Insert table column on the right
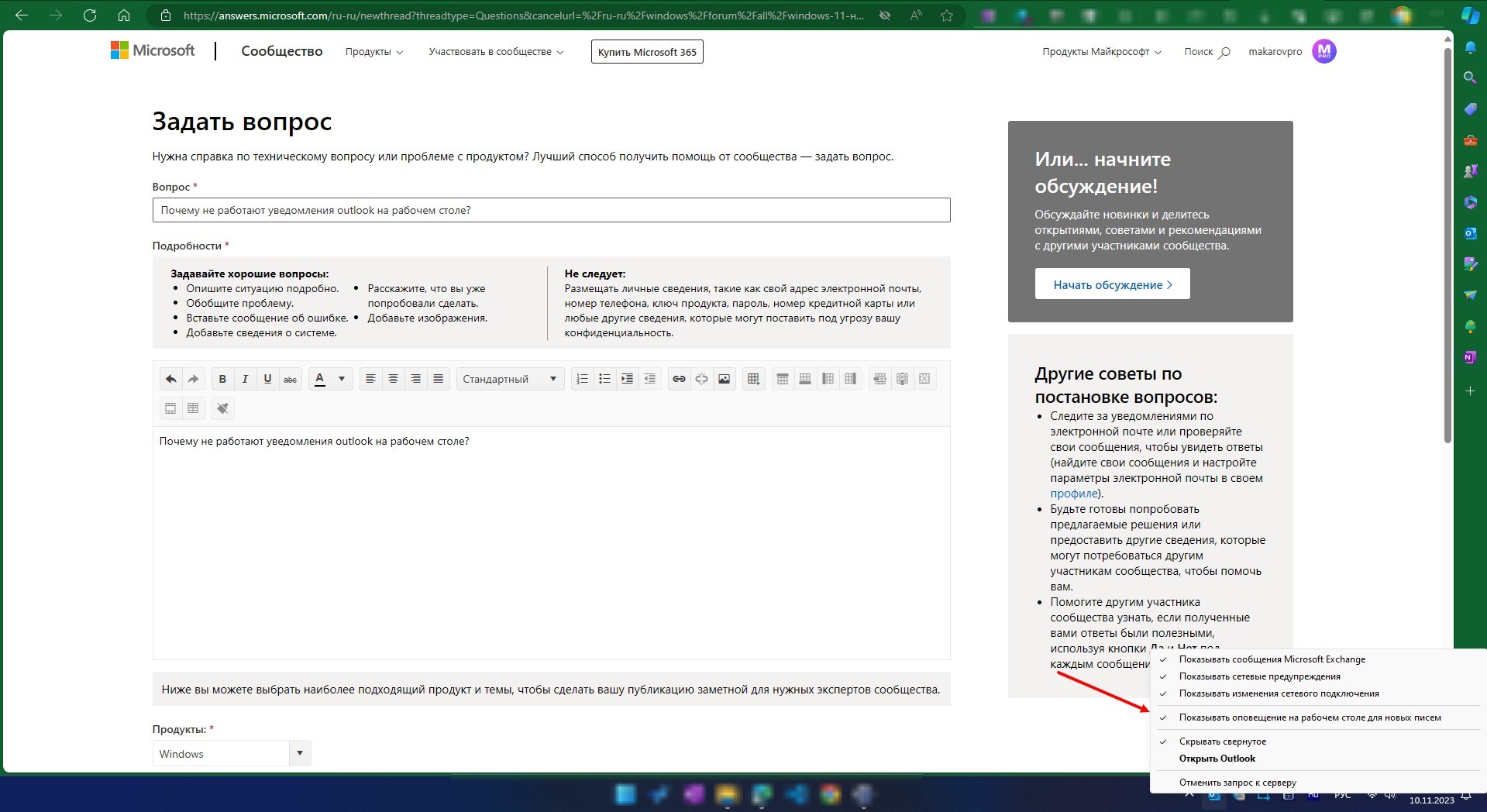 coord(850,379)
